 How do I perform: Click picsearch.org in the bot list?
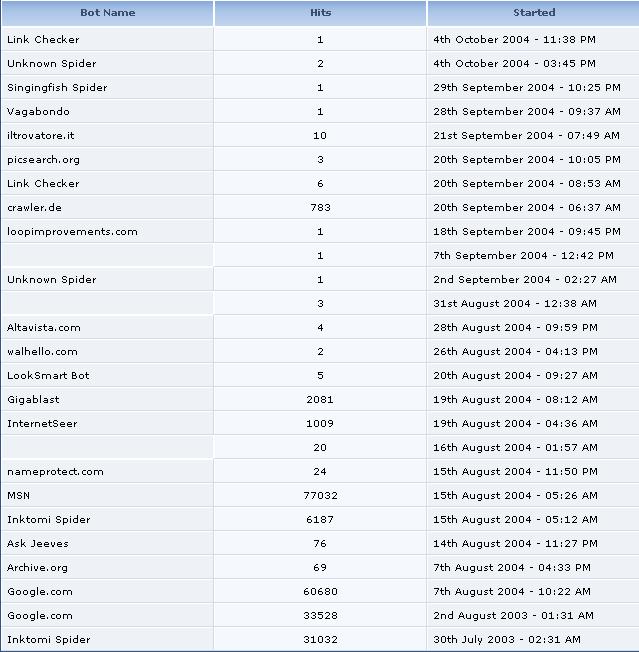click(43, 160)
